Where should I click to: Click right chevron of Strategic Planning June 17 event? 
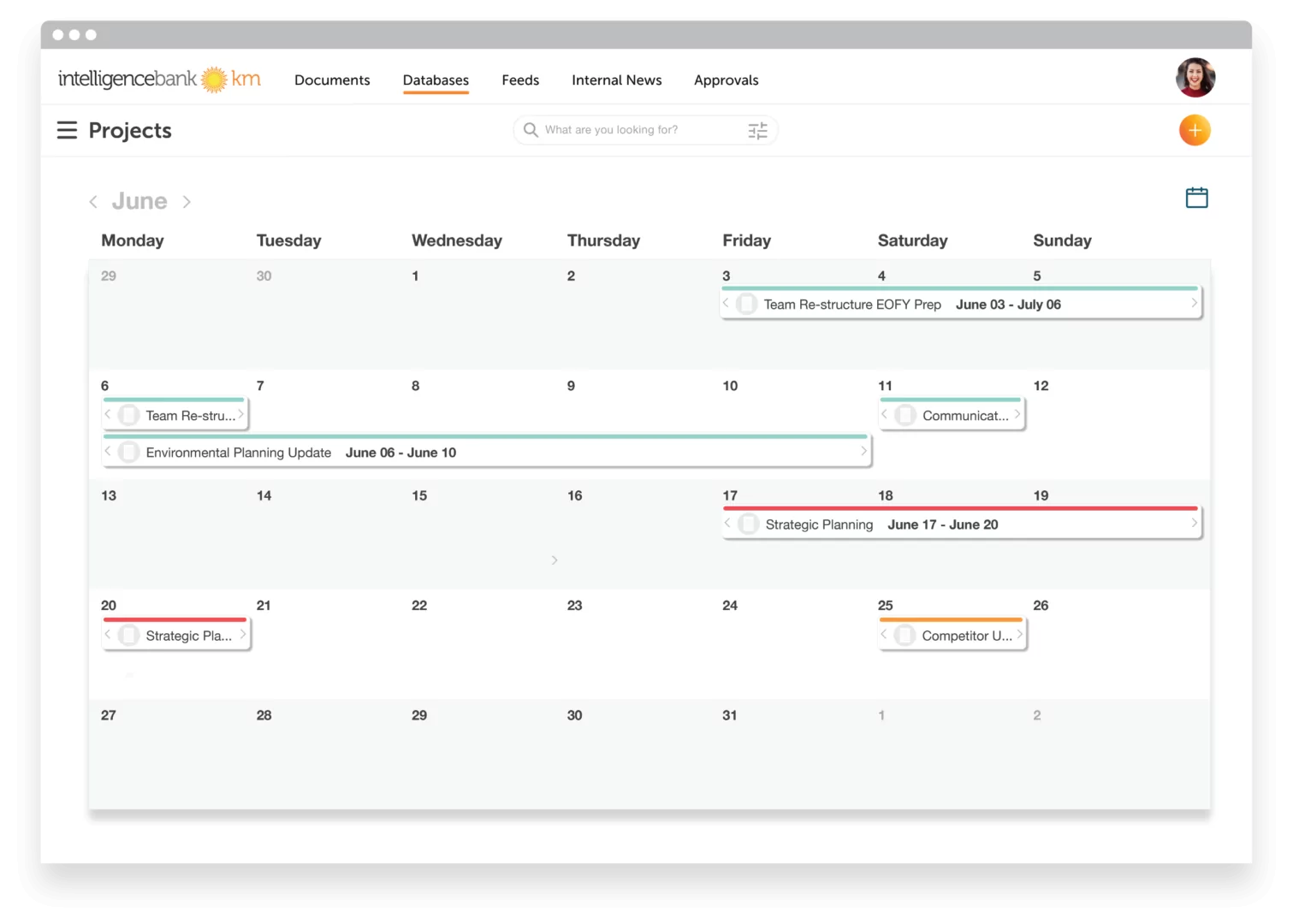pyautogui.click(x=1194, y=523)
